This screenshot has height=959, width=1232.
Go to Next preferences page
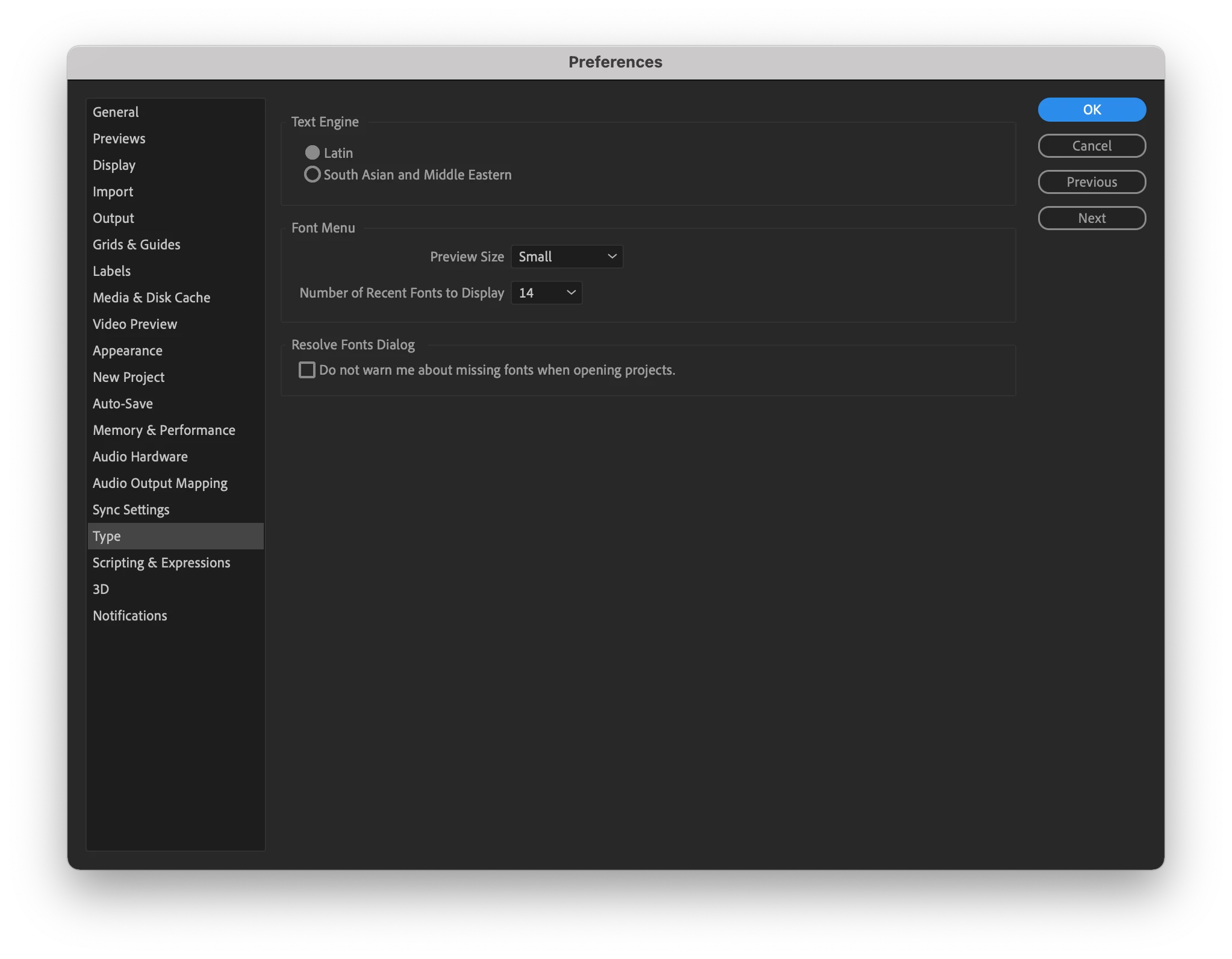pos(1091,218)
